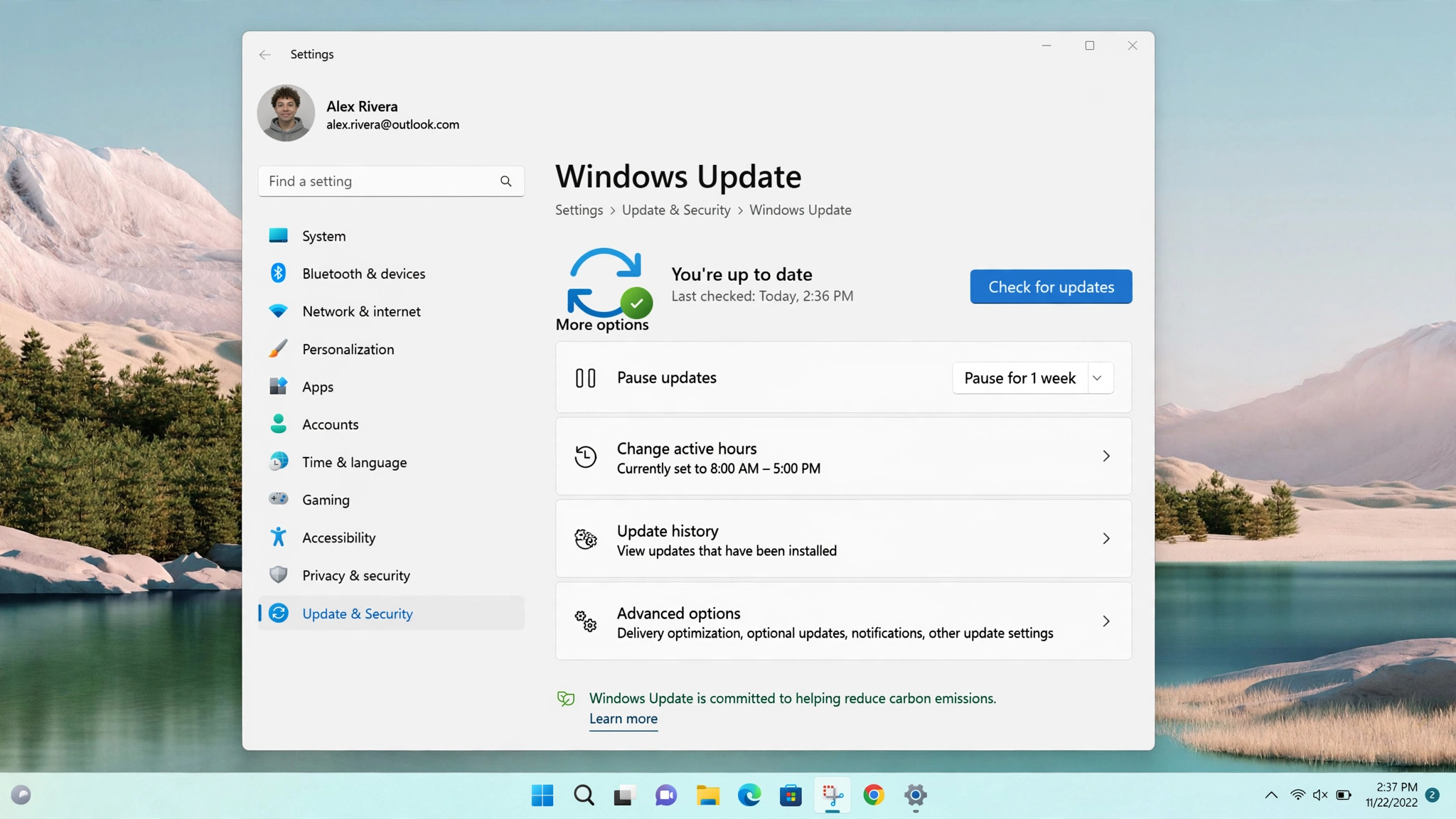Open the Learn more link
The height and width of the screenshot is (819, 1456).
point(623,719)
